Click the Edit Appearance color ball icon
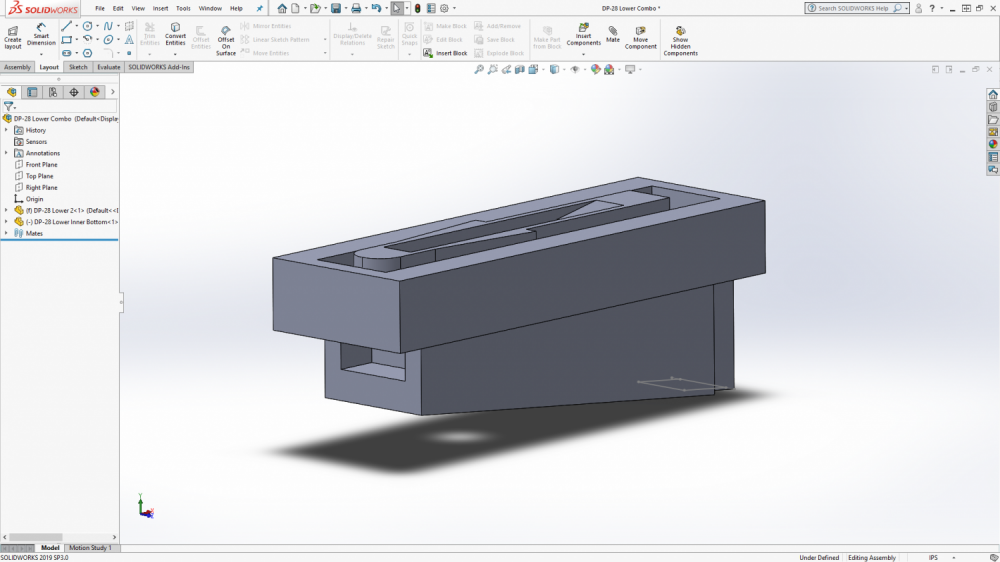This screenshot has height=562, width=1000. click(x=596, y=70)
